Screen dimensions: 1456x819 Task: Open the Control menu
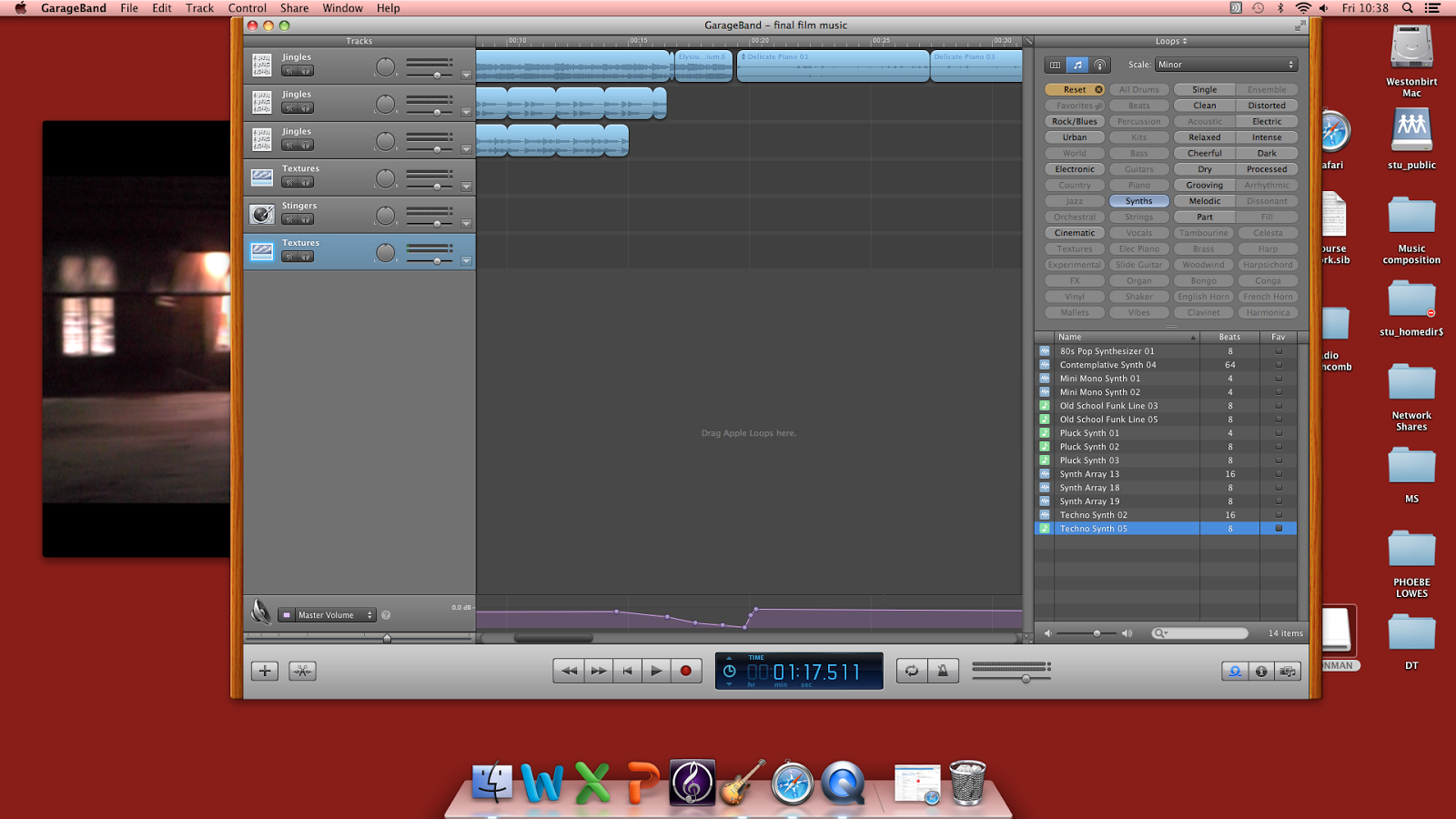[x=248, y=8]
